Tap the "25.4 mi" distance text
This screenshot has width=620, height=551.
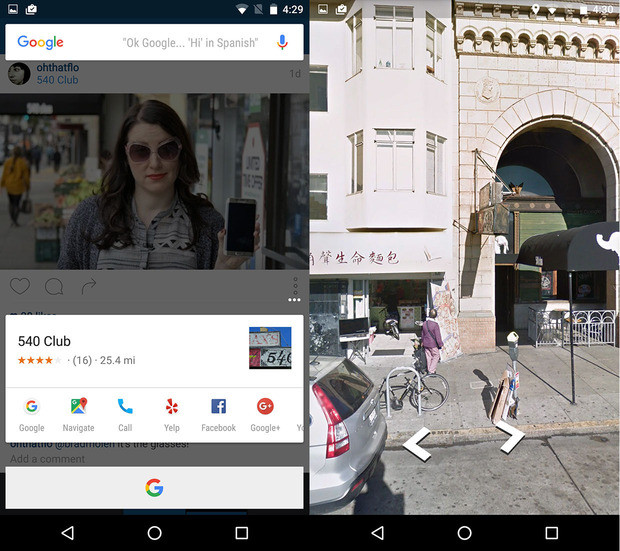(117, 360)
